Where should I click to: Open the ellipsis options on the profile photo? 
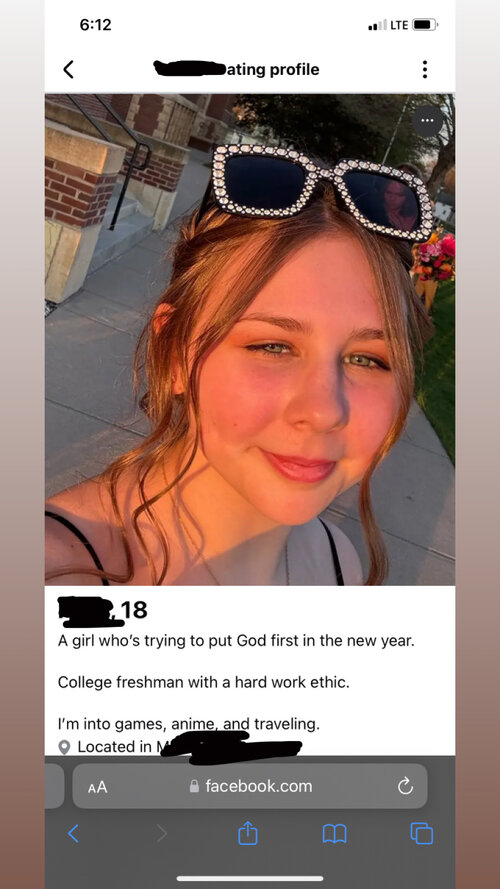(427, 121)
